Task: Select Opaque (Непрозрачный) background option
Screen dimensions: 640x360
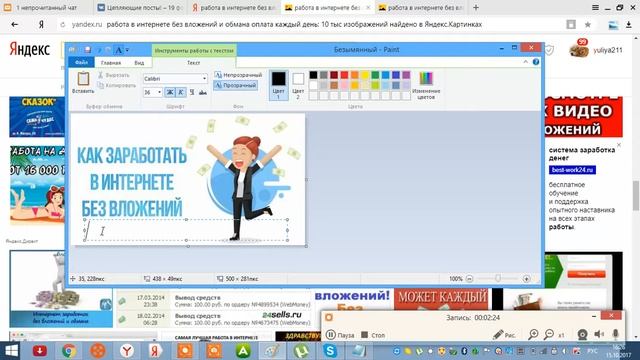Action: click(238, 75)
